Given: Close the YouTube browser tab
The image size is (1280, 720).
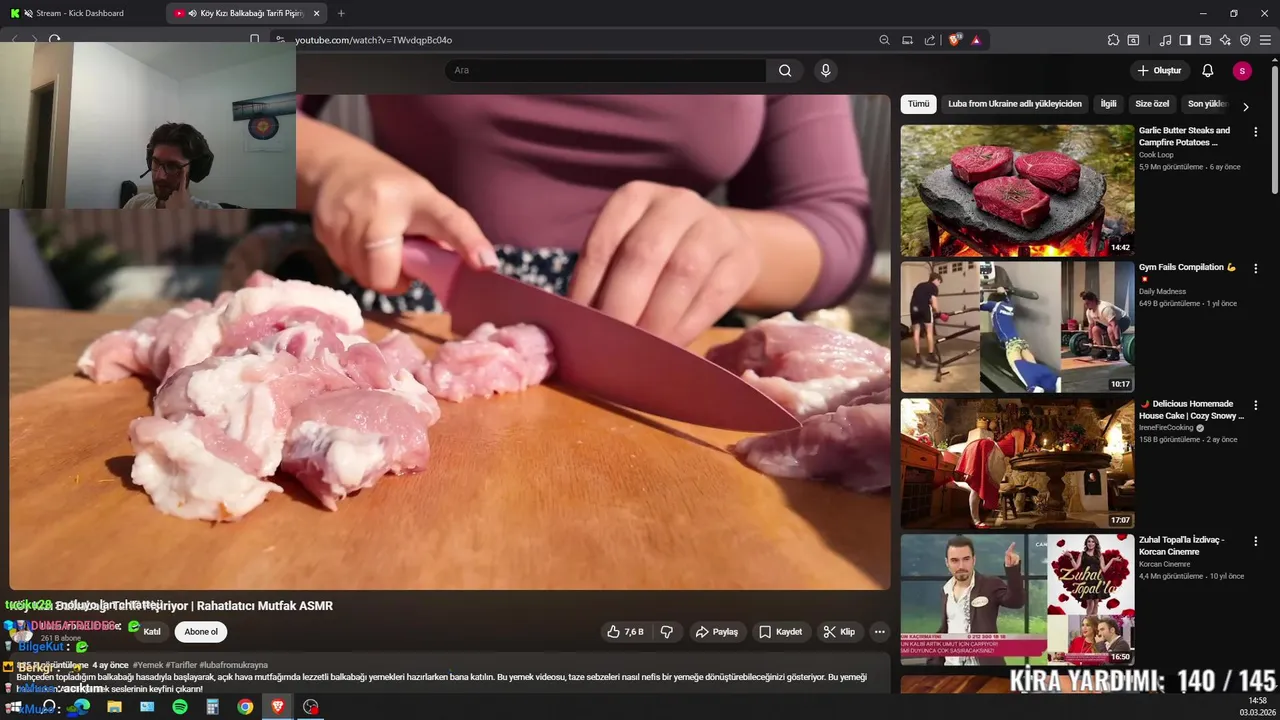Looking at the screenshot, I should pos(317,13).
